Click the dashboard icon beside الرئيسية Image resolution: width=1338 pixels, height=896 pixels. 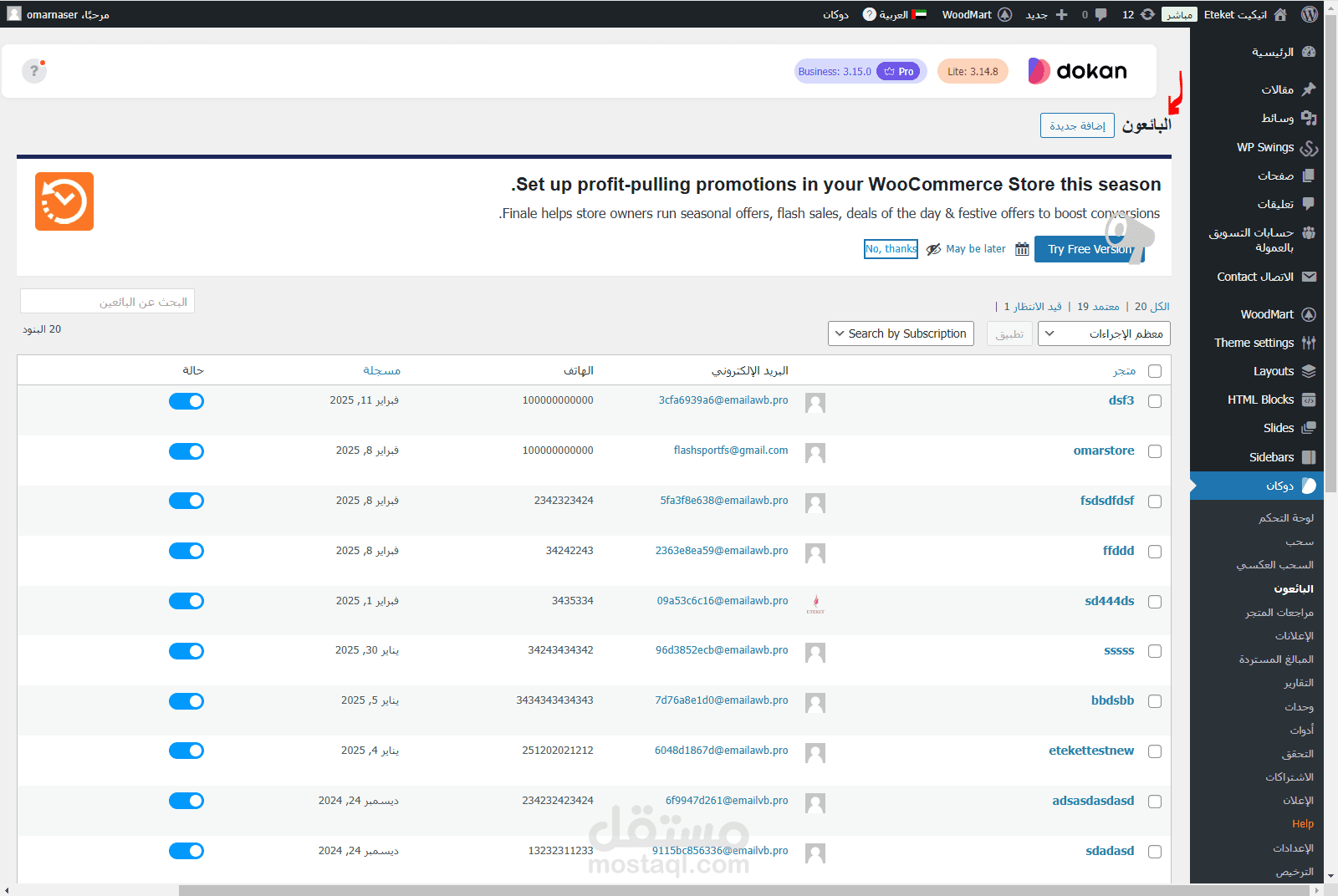click(x=1309, y=52)
